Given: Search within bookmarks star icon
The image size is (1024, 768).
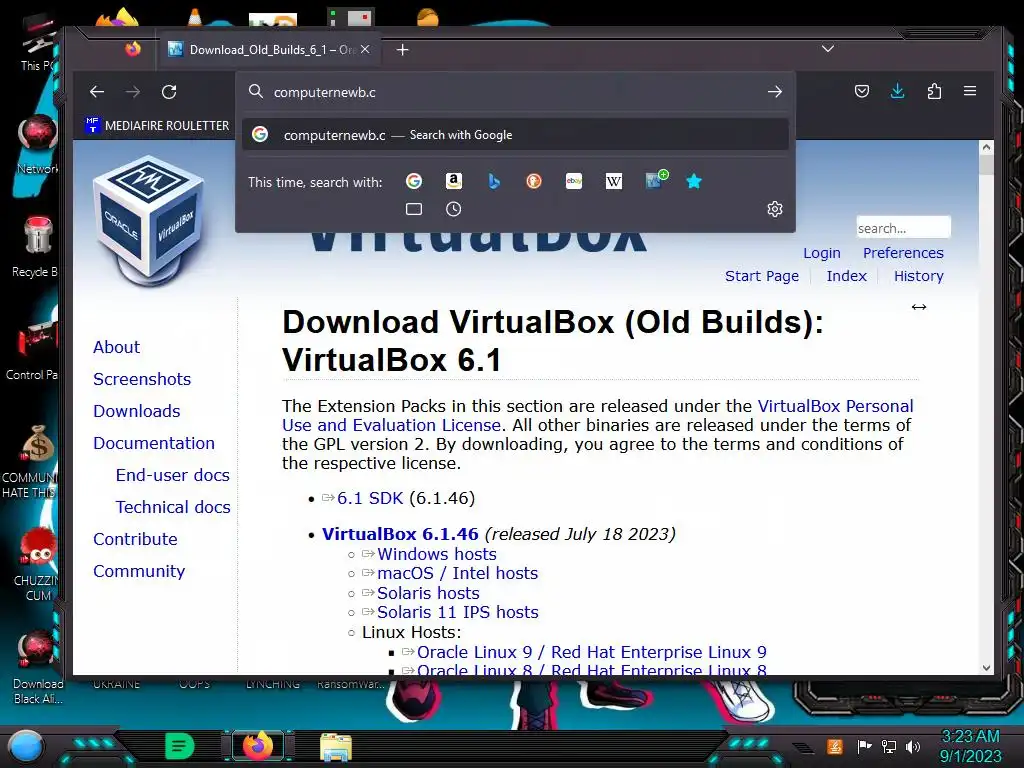Looking at the screenshot, I should (694, 181).
